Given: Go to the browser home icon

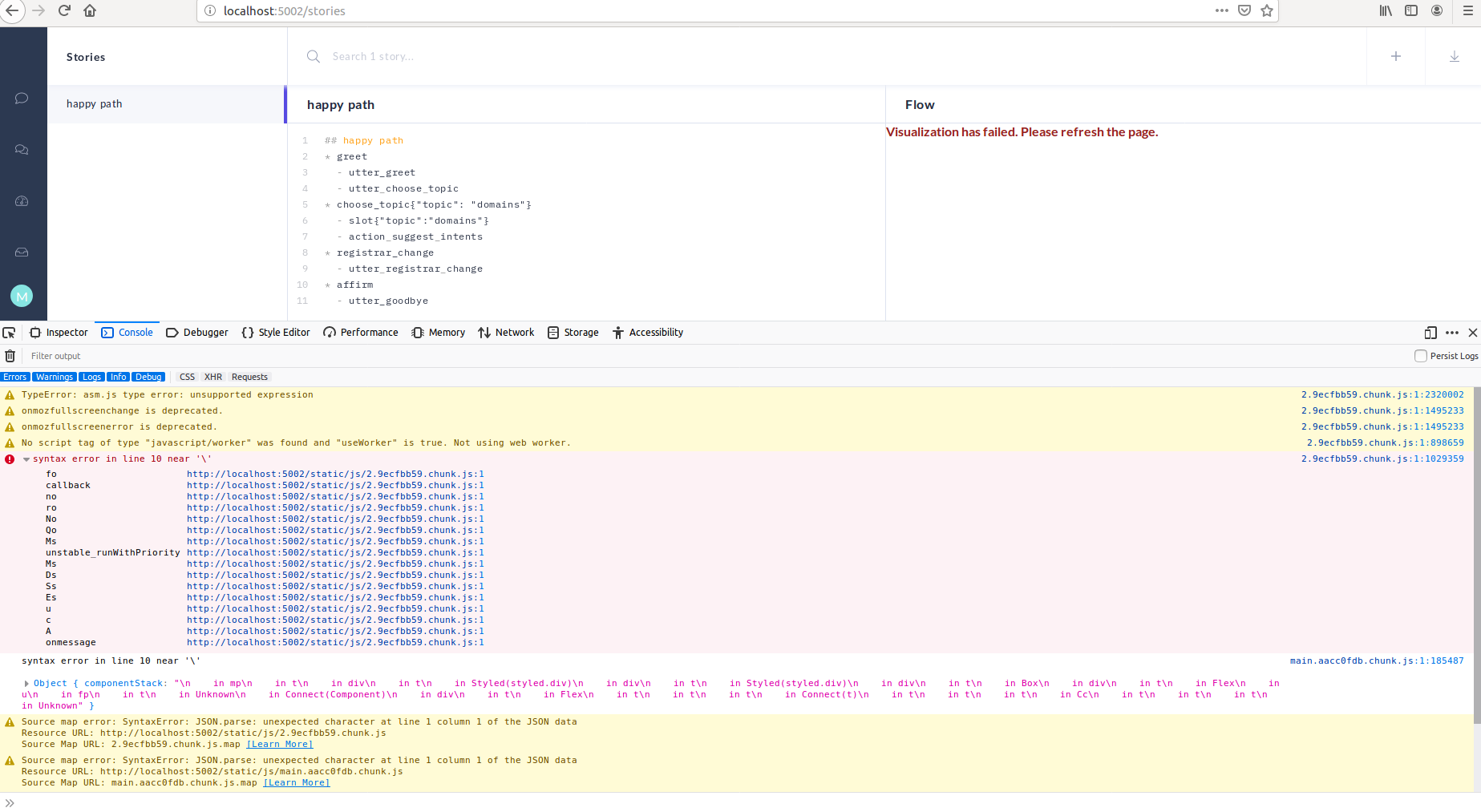Looking at the screenshot, I should click(x=90, y=10).
